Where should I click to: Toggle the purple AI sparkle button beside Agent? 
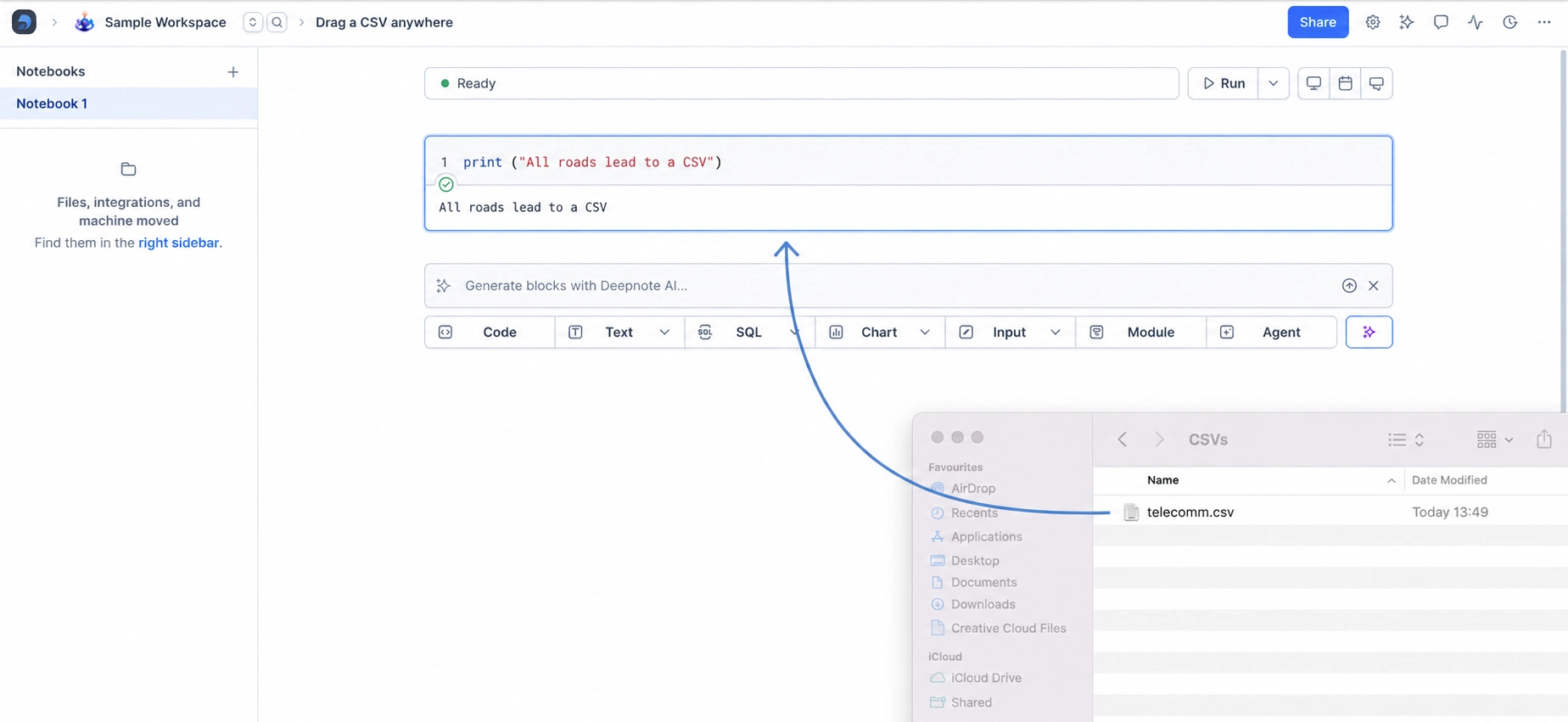(x=1369, y=332)
